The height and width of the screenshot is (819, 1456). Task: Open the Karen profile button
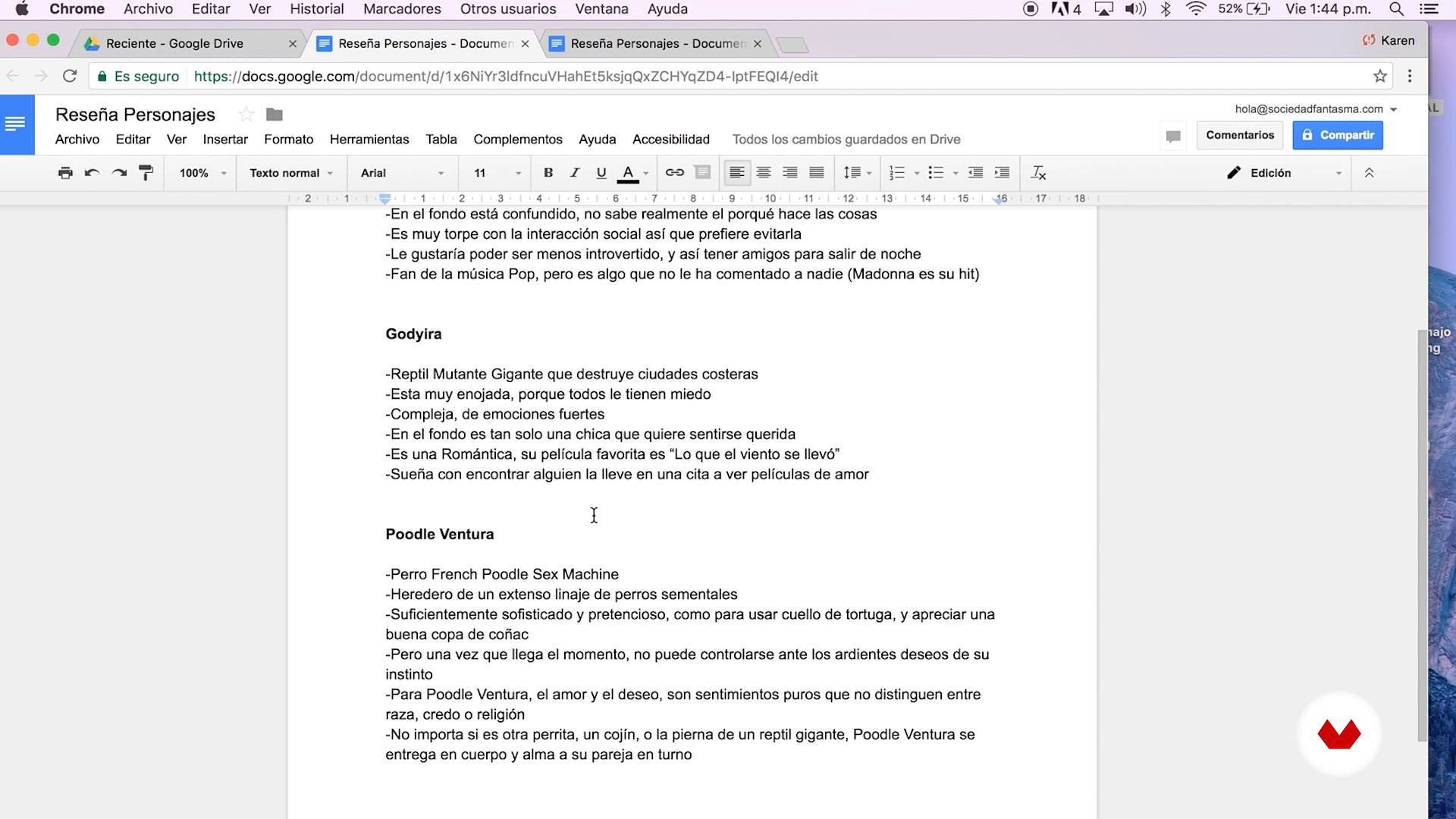point(1389,40)
